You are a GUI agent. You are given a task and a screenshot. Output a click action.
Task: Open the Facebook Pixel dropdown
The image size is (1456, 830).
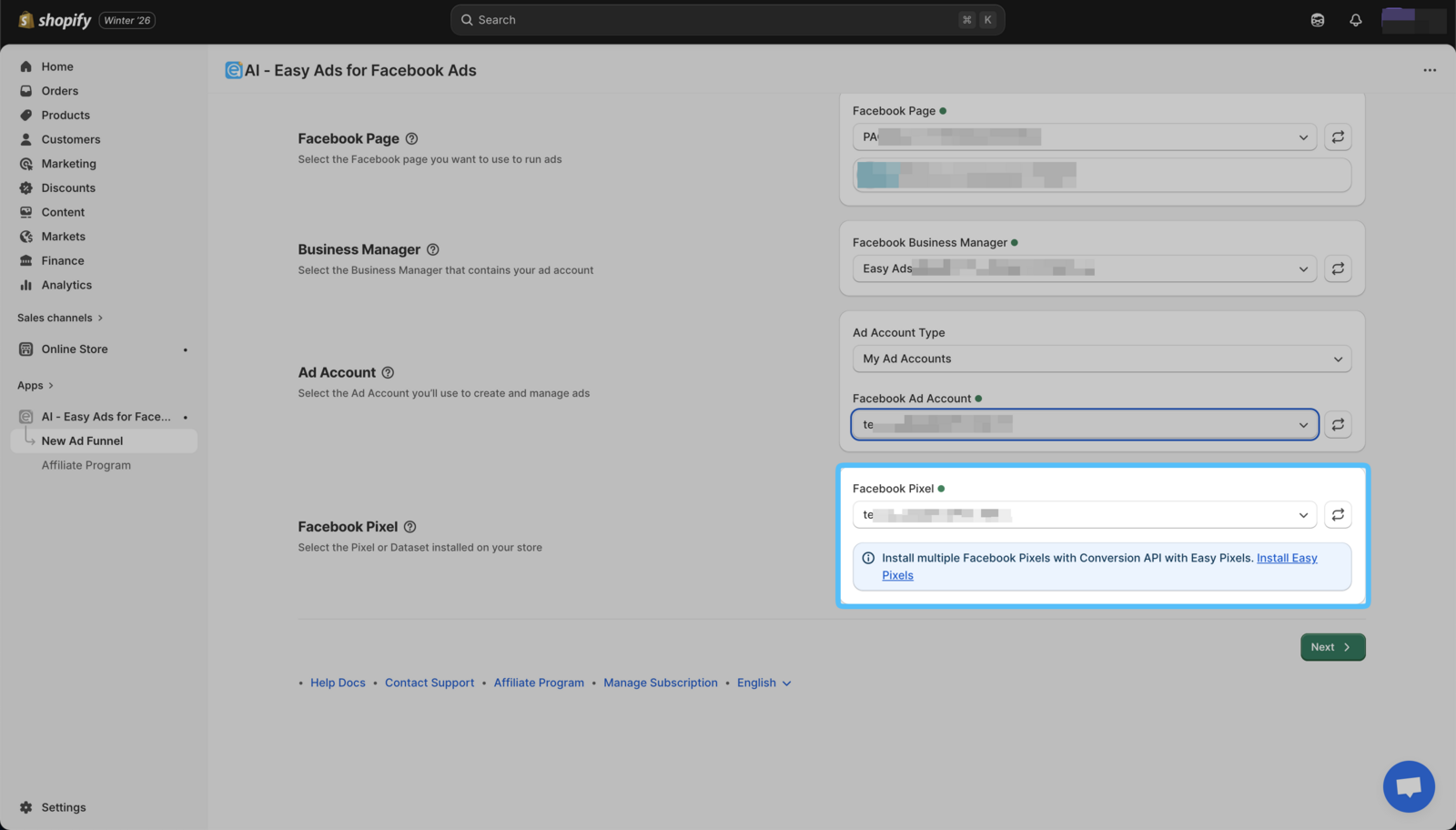pyautogui.click(x=1083, y=515)
